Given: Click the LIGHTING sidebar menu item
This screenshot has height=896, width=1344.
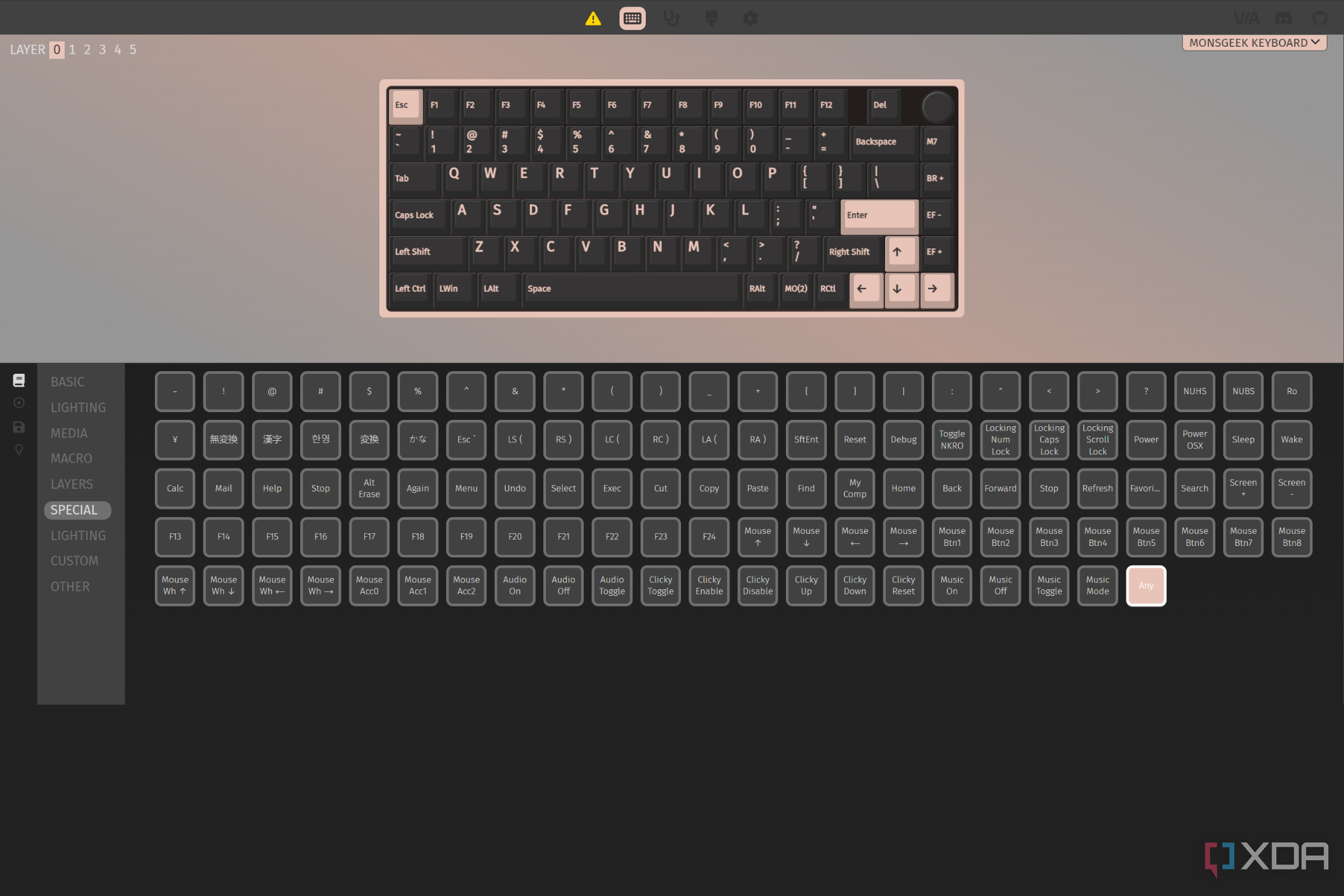Looking at the screenshot, I should point(78,406).
